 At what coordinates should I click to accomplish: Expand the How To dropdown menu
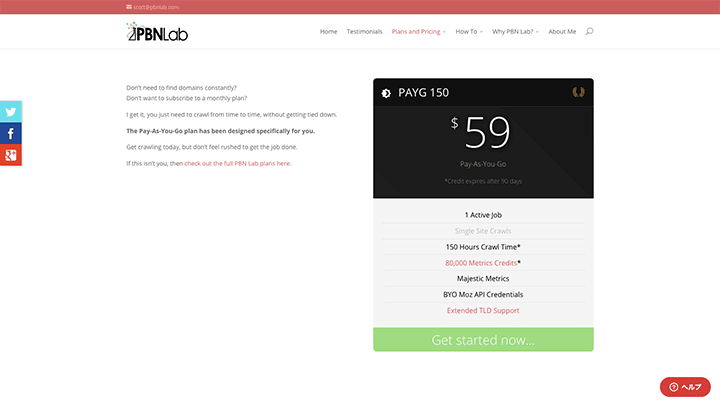469,32
